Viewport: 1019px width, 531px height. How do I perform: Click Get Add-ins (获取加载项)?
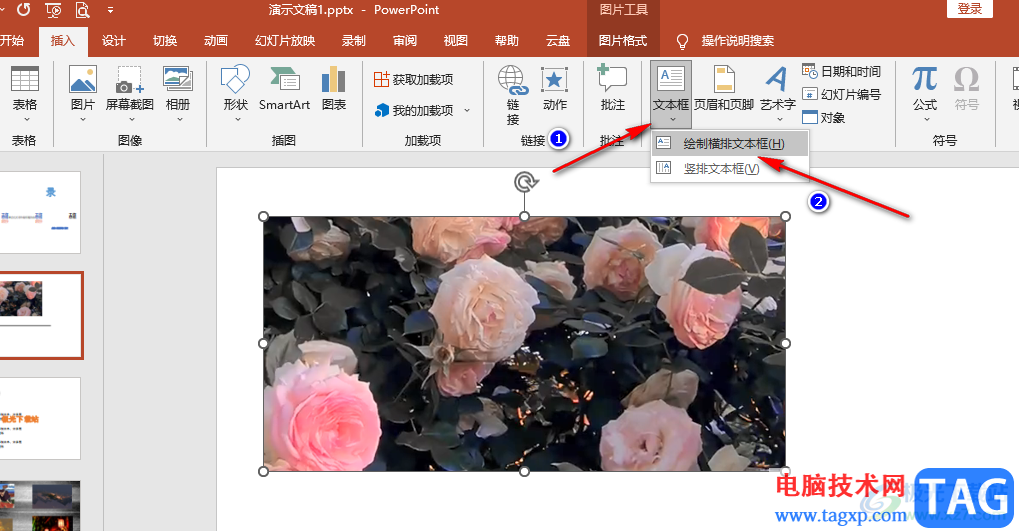pyautogui.click(x=414, y=79)
